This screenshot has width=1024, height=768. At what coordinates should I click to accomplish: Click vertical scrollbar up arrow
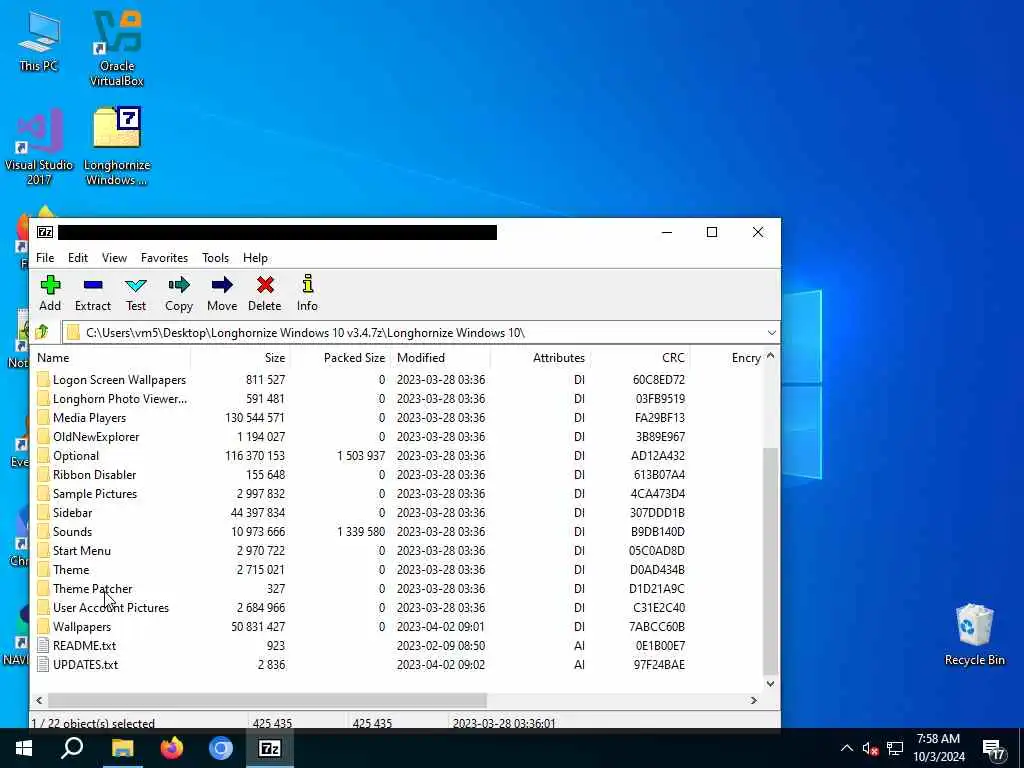pos(771,356)
